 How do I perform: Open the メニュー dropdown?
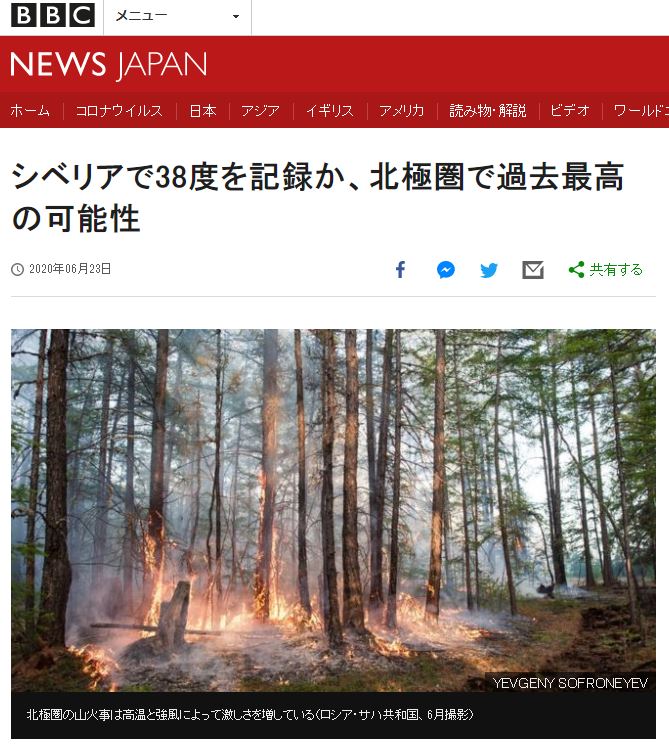point(177,17)
